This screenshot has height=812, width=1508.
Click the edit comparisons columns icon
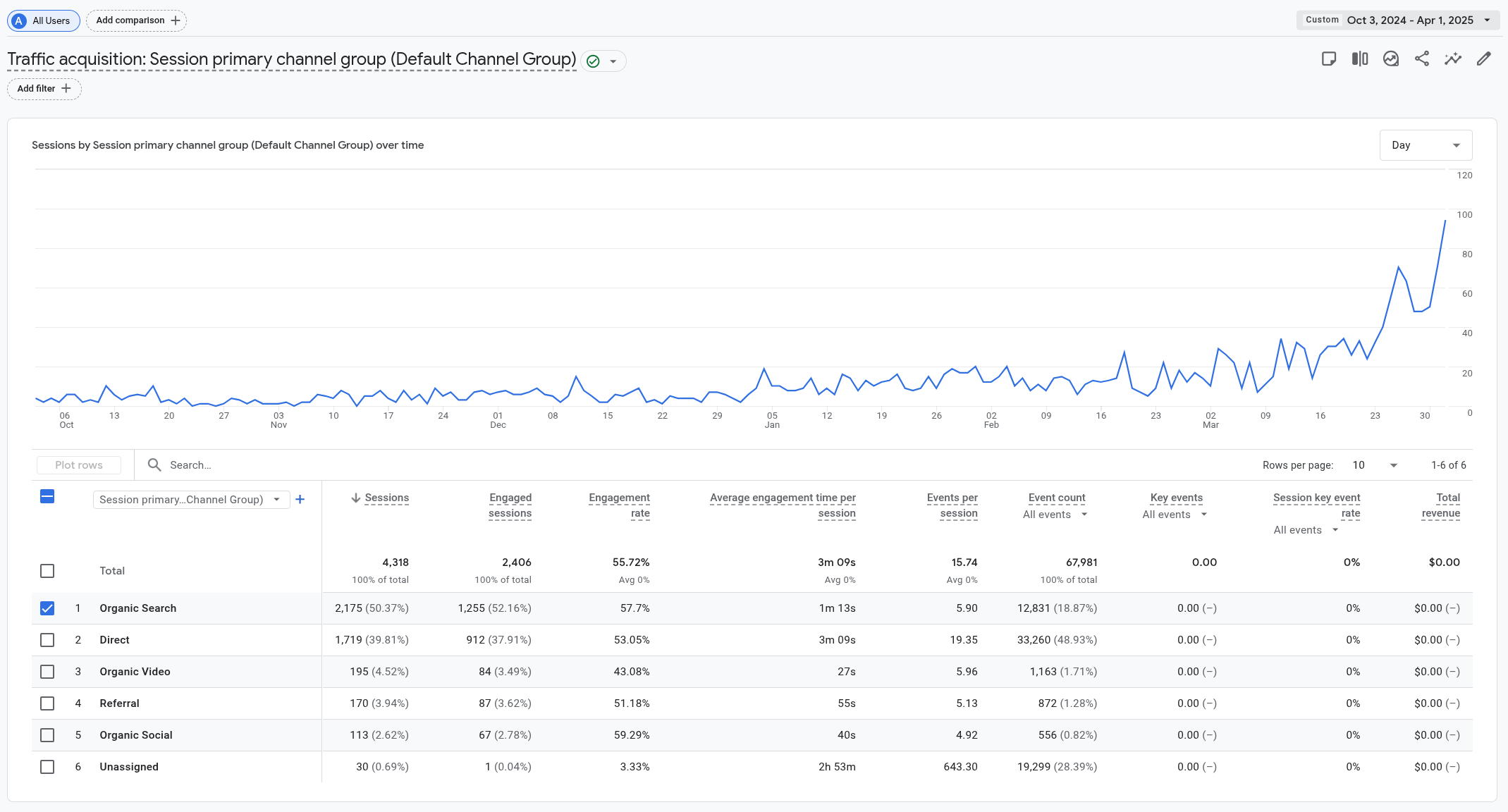[1359, 59]
